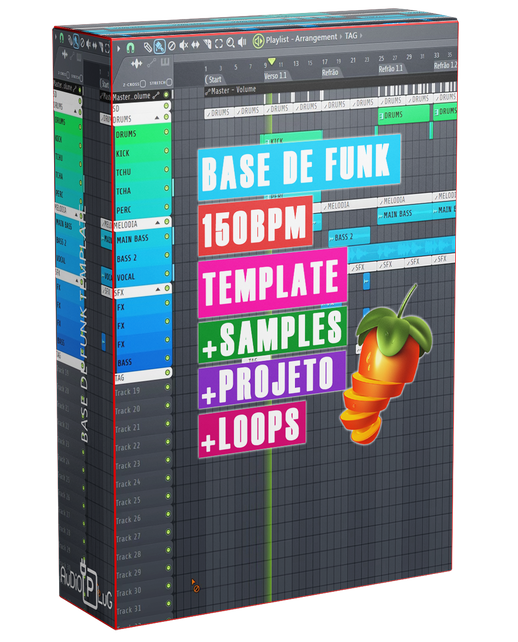Toggle the magnet snap icon
This screenshot has height=642, width=518.
tap(130, 48)
